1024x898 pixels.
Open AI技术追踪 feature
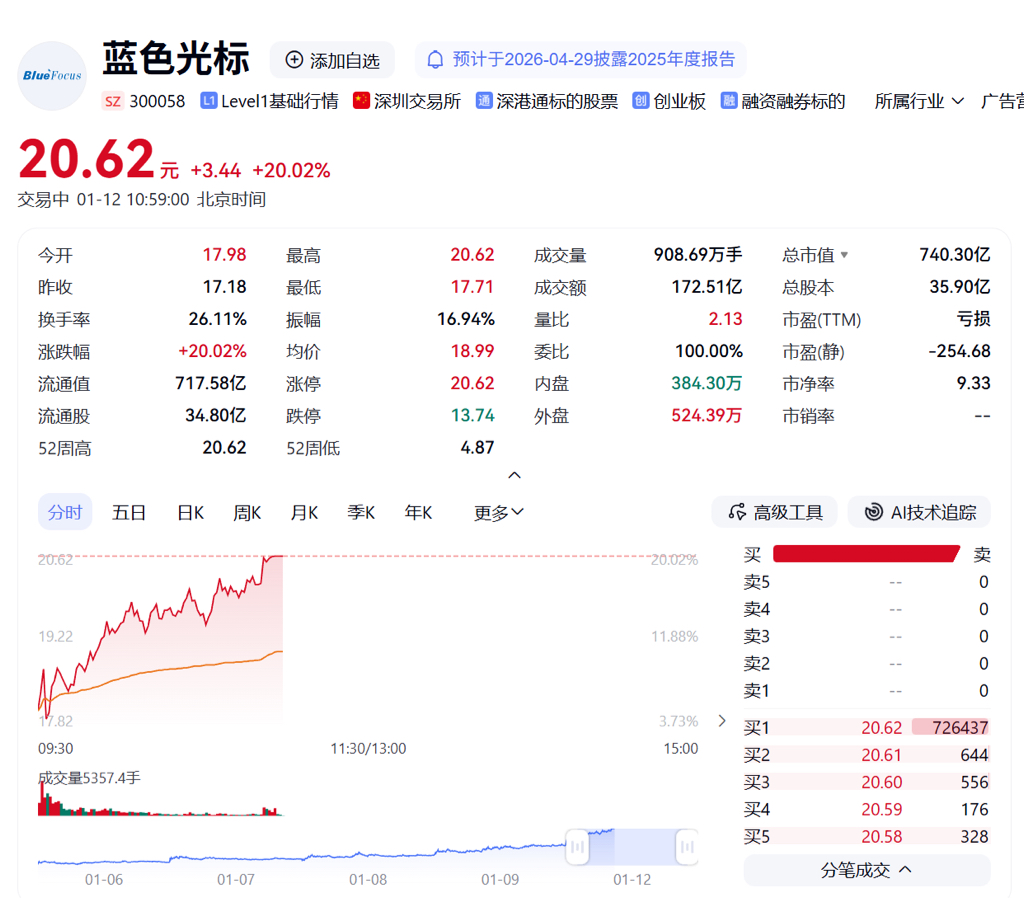[x=920, y=512]
